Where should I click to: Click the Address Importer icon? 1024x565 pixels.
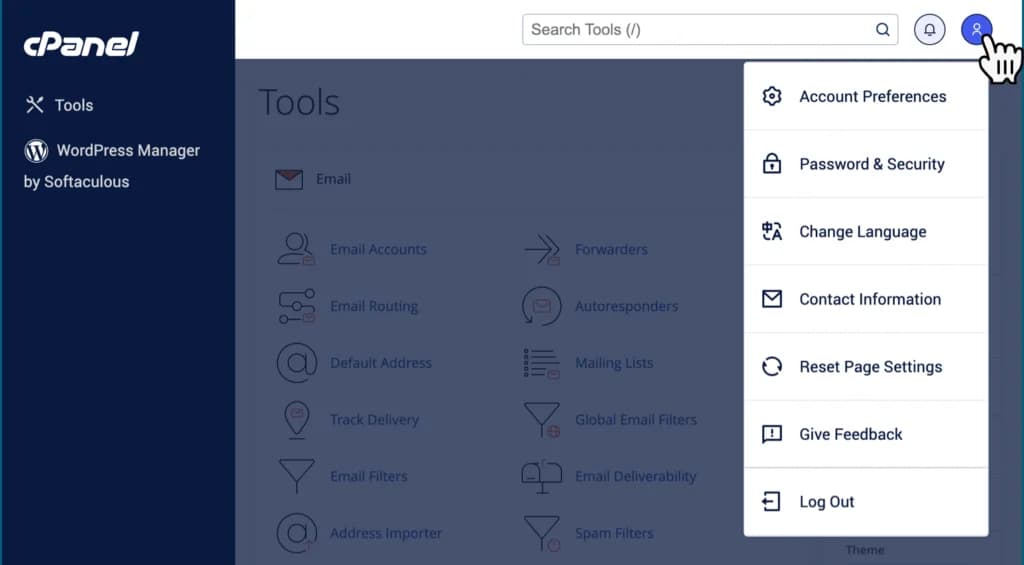pyautogui.click(x=297, y=533)
